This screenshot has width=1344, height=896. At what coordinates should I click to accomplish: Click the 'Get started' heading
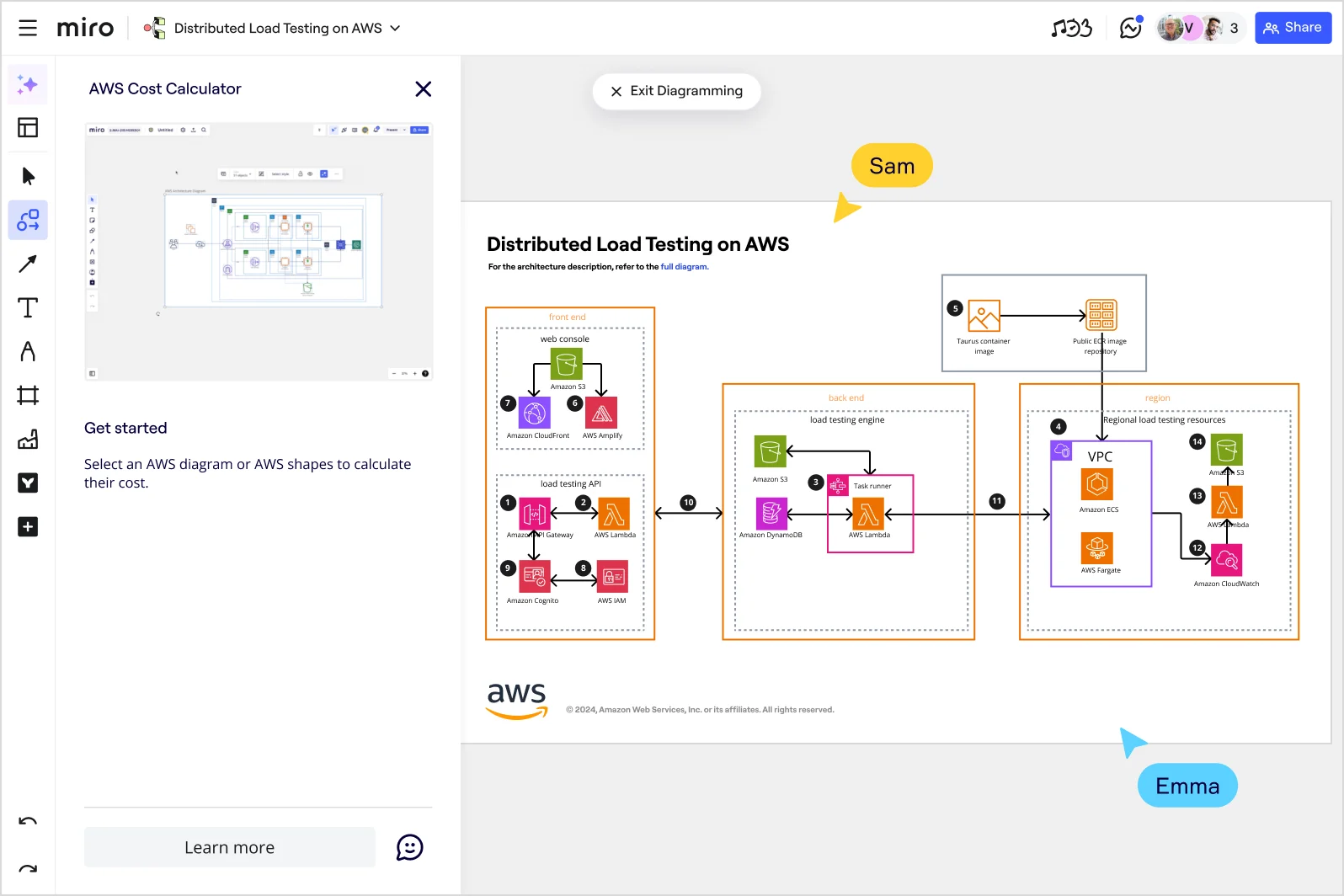125,428
